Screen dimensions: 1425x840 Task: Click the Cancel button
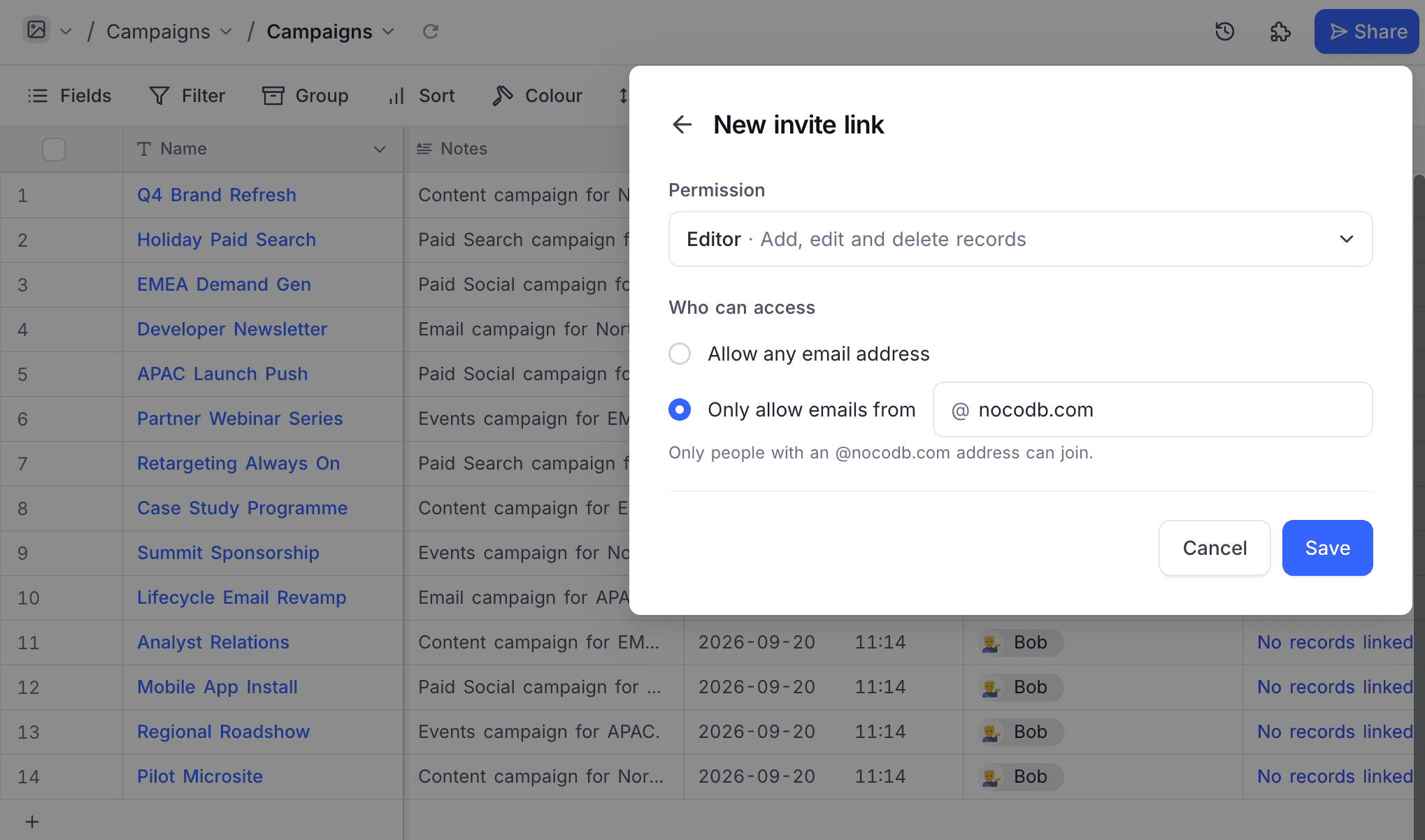tap(1215, 548)
